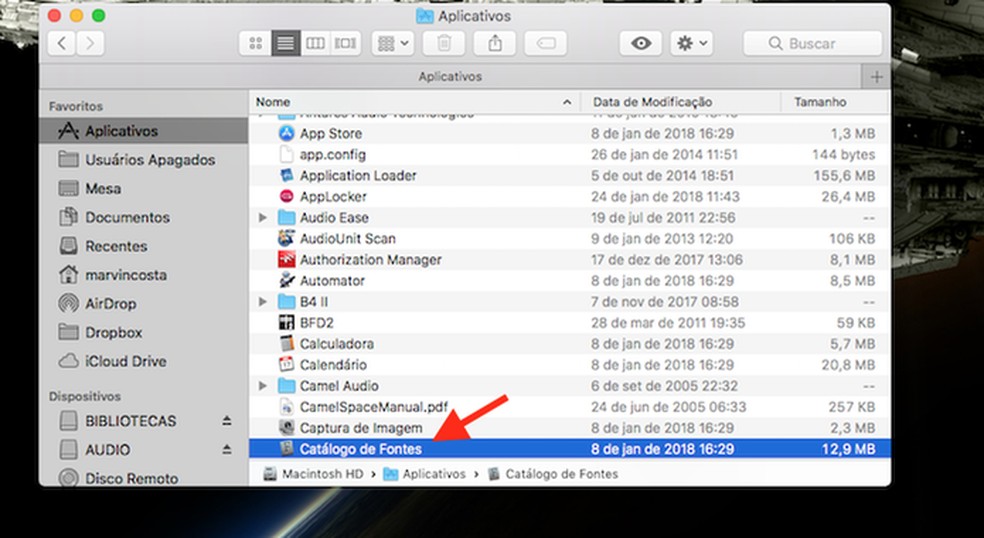Select the Camel Audio folder name
This screenshot has width=984, height=538.
[x=339, y=386]
